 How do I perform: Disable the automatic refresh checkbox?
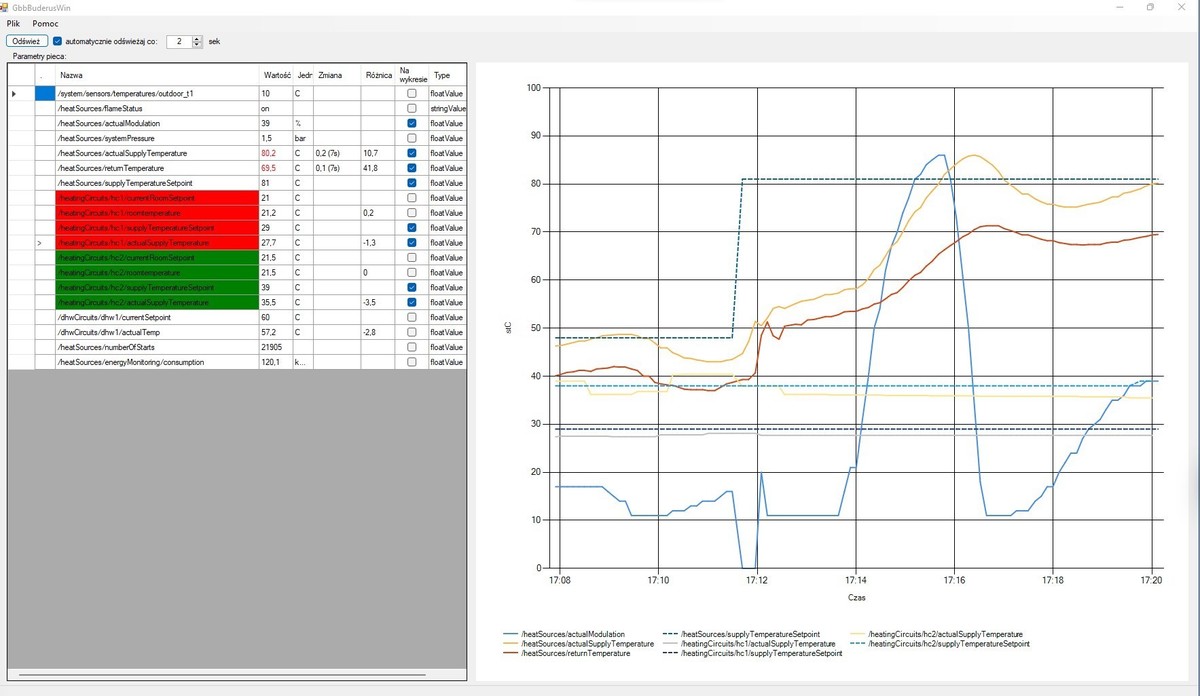[x=57, y=41]
